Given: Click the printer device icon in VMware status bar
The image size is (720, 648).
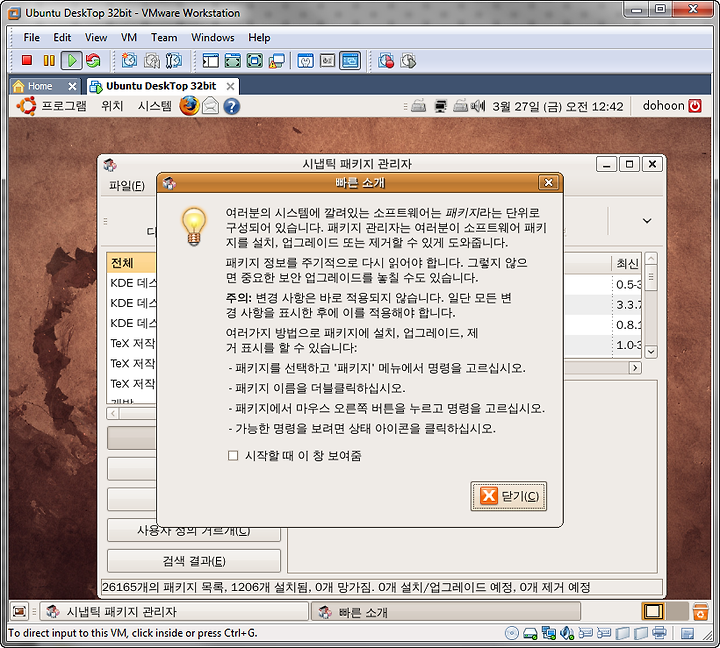Looking at the screenshot, I should 659,633.
